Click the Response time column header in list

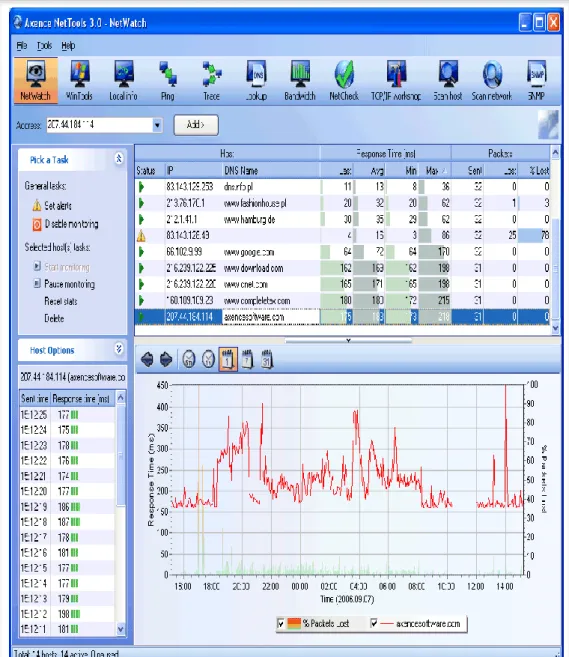[x=82, y=398]
